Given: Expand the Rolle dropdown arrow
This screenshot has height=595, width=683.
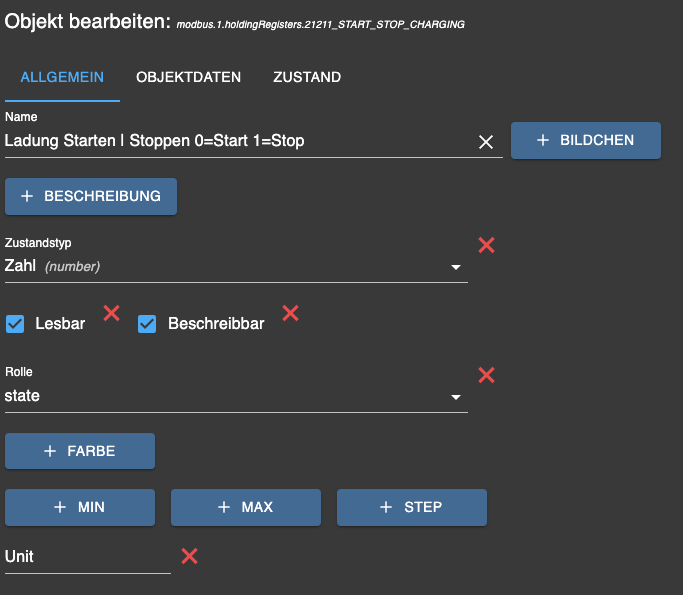Looking at the screenshot, I should (456, 397).
